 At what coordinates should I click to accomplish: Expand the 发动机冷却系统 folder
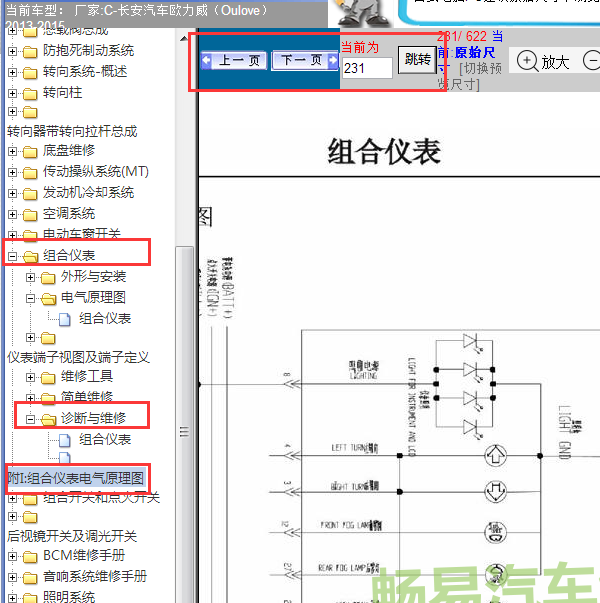click(x=12, y=193)
